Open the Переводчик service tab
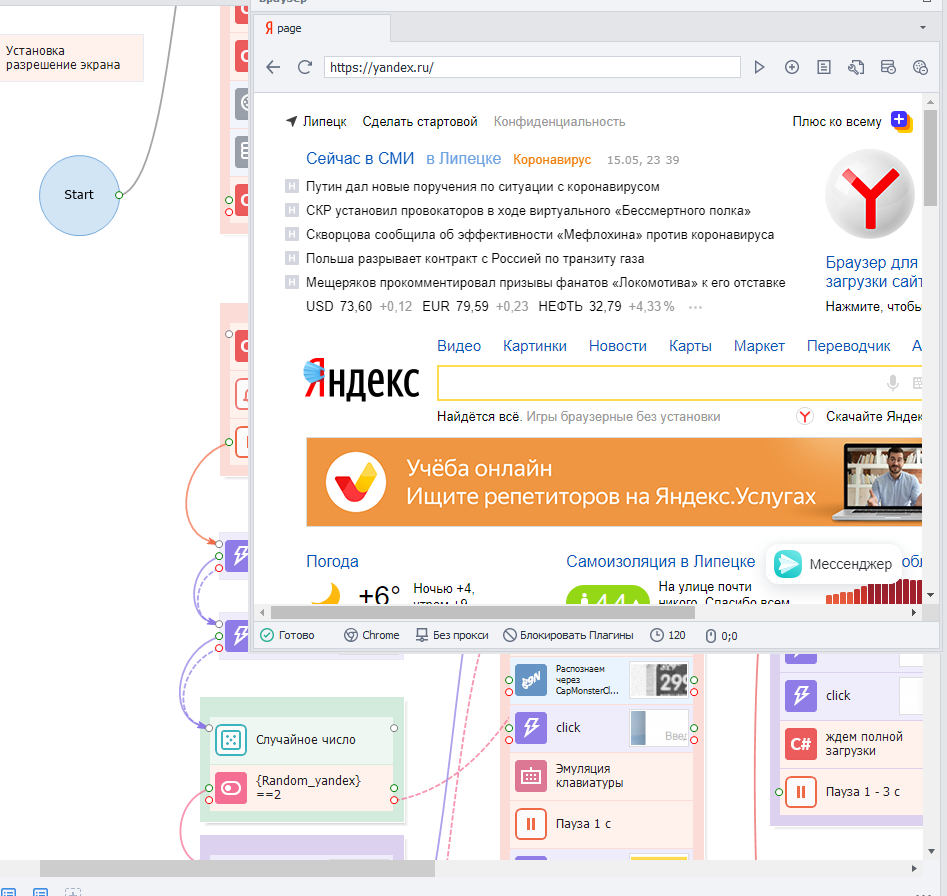This screenshot has height=896, width=947. [x=849, y=346]
